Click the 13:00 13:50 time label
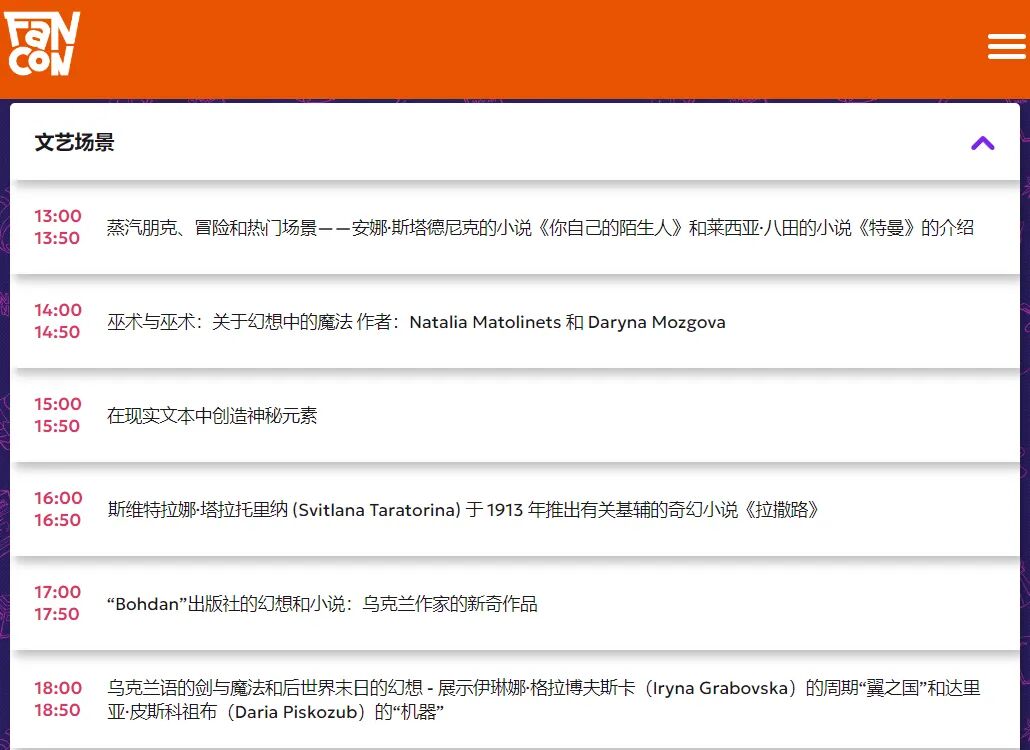 point(58,227)
